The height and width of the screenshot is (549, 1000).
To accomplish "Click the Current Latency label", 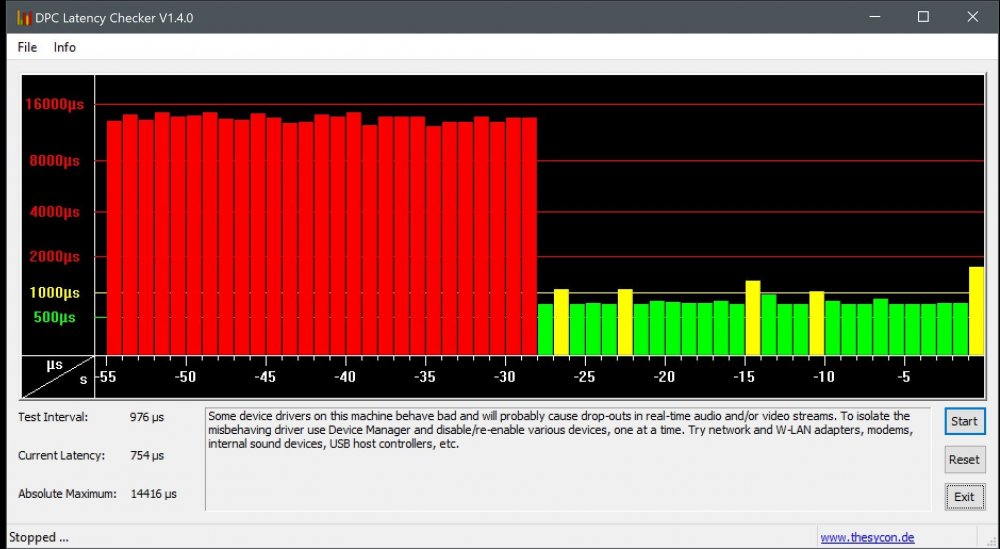I will click(x=61, y=455).
